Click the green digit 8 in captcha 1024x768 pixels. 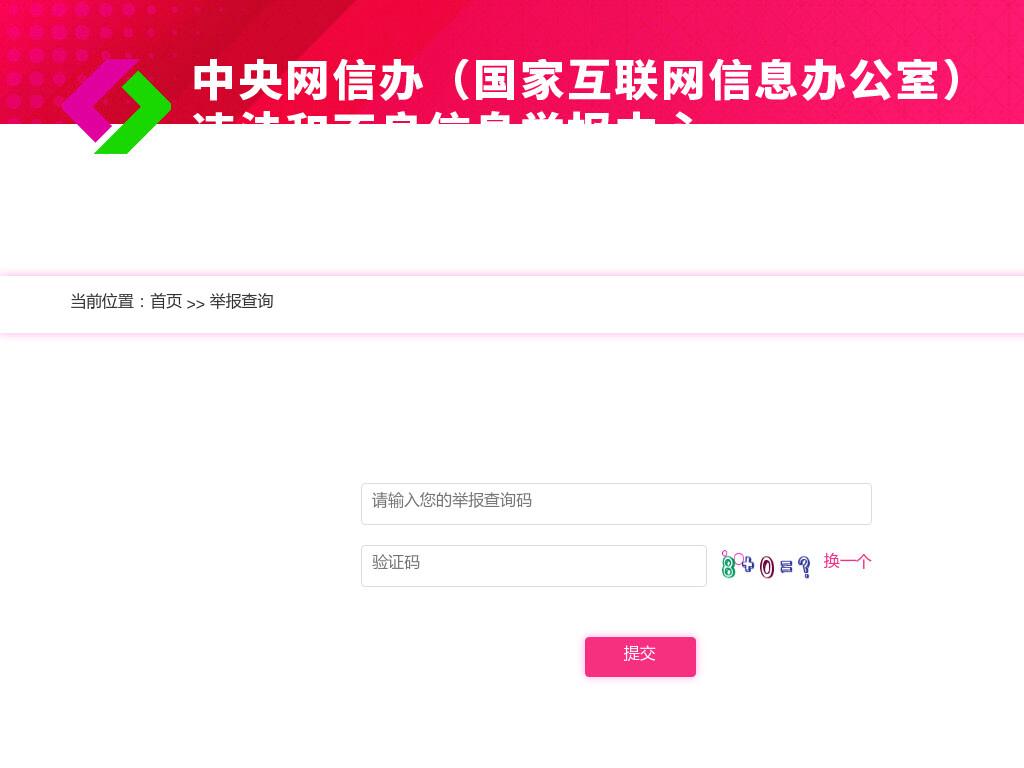(x=728, y=566)
